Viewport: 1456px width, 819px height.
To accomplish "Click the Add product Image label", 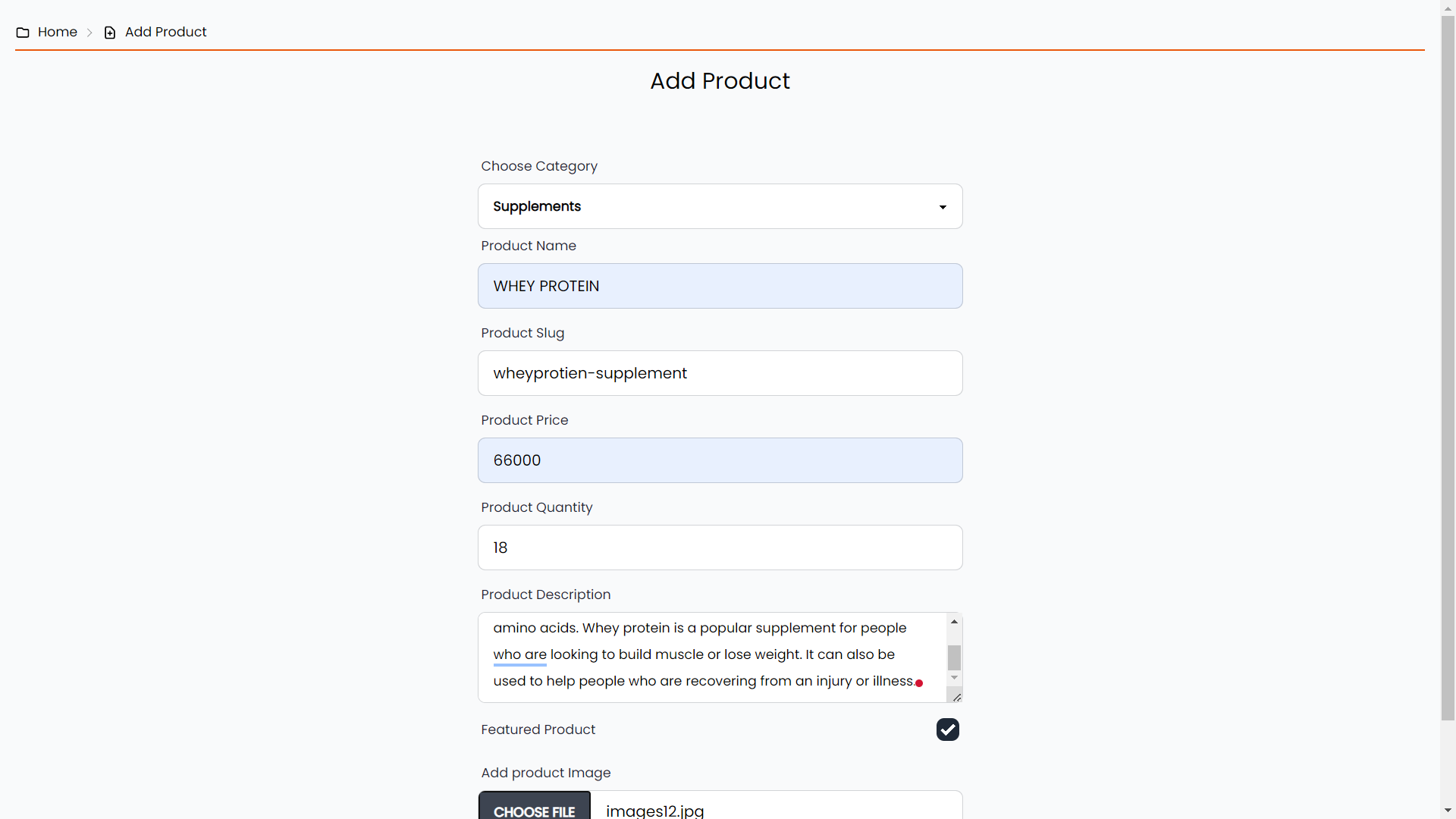I will 545,773.
